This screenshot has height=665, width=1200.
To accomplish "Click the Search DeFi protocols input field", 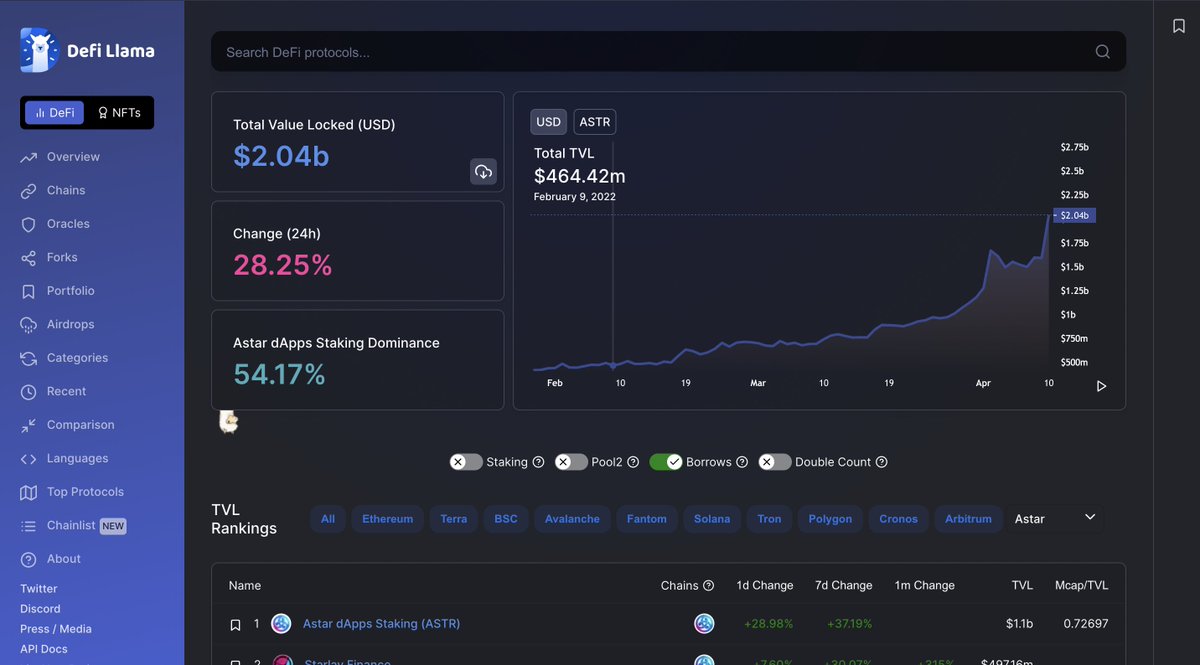I will pyautogui.click(x=668, y=52).
